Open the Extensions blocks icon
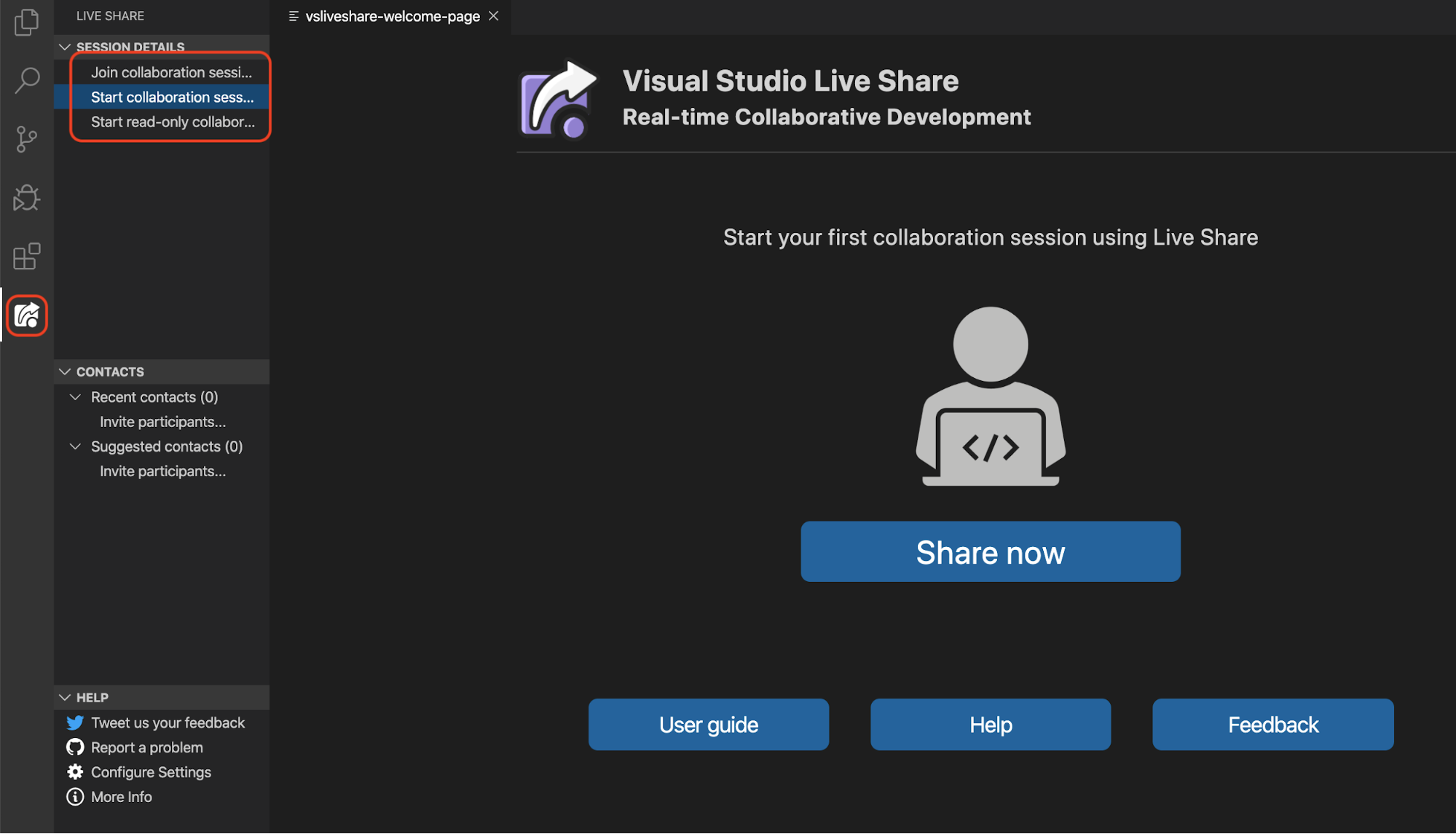Viewport: 1456px width, 834px height. [x=26, y=256]
